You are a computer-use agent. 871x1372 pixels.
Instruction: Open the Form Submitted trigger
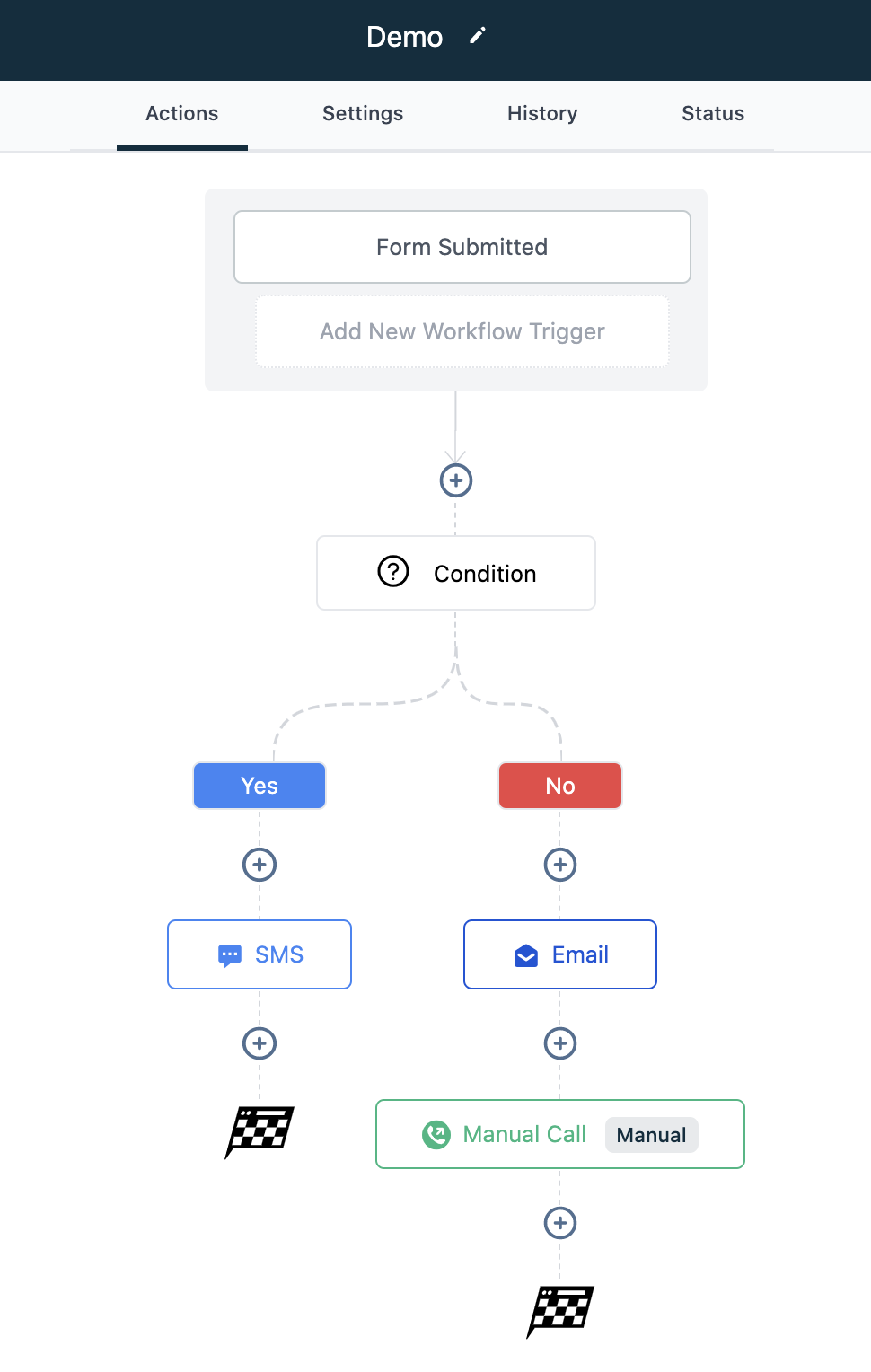coord(462,247)
